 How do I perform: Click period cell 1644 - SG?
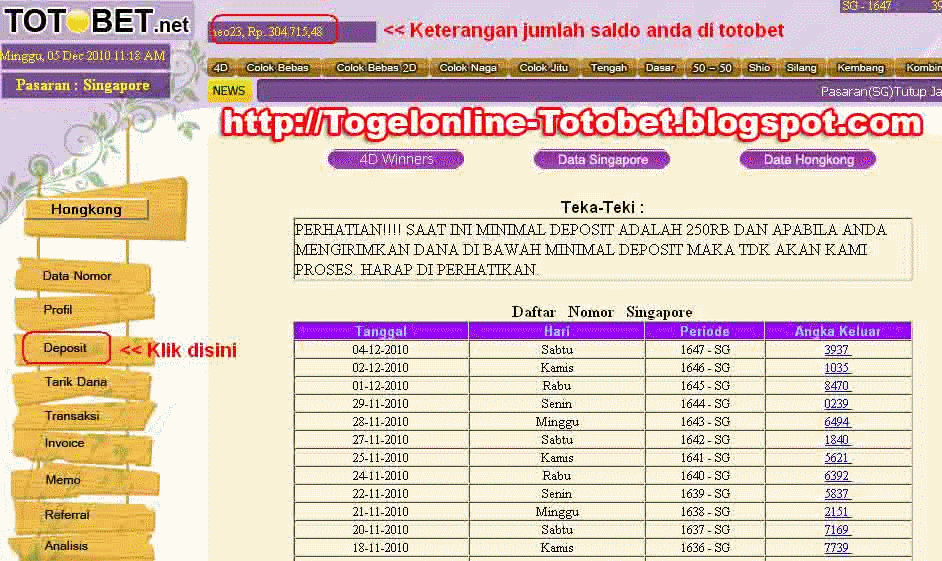click(x=705, y=404)
